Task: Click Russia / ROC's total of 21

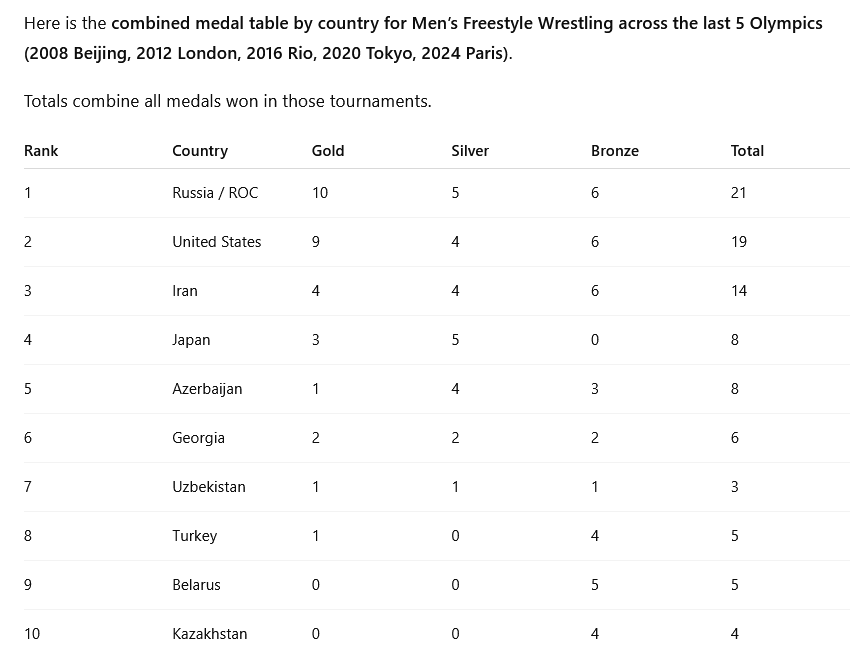Action: click(739, 193)
